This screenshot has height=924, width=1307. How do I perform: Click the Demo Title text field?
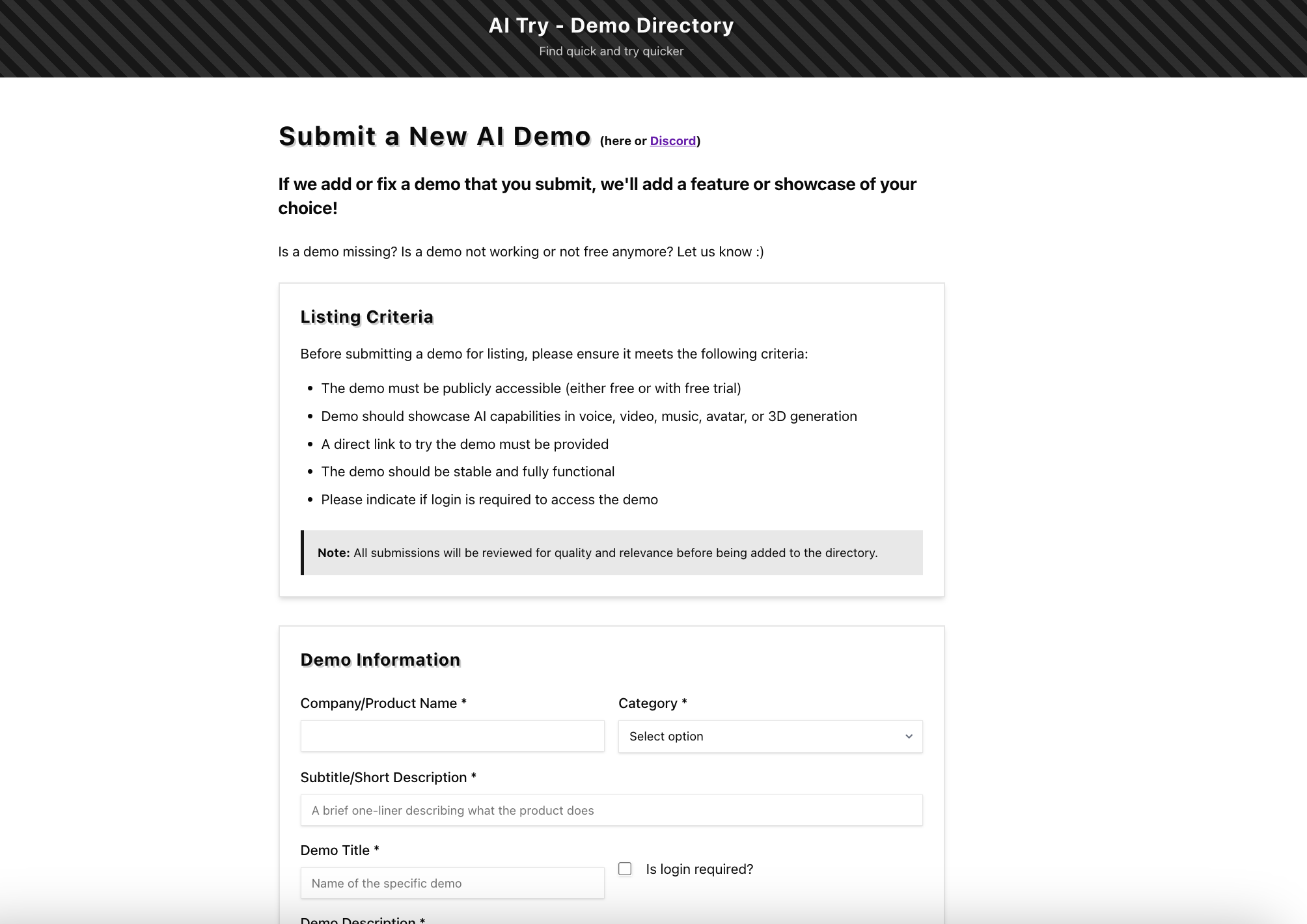pos(452,883)
